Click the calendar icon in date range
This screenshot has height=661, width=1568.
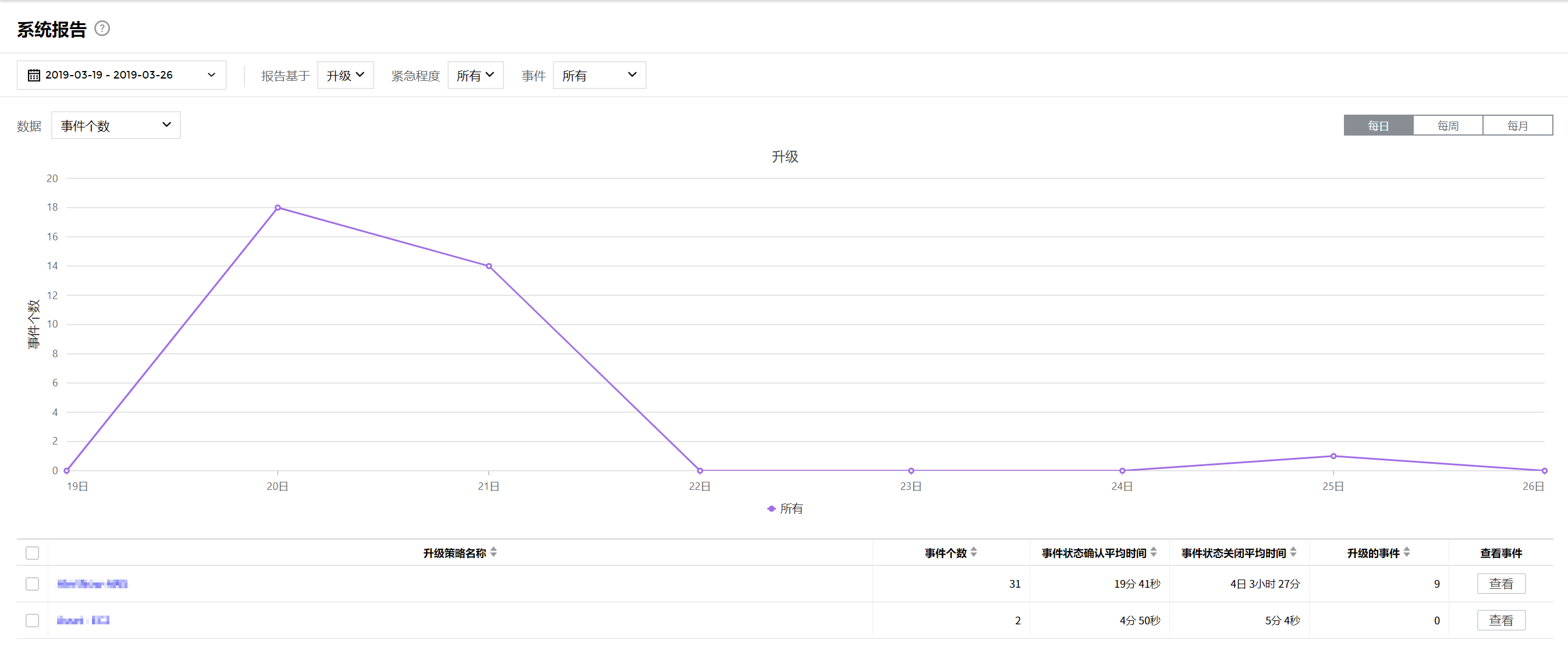34,75
